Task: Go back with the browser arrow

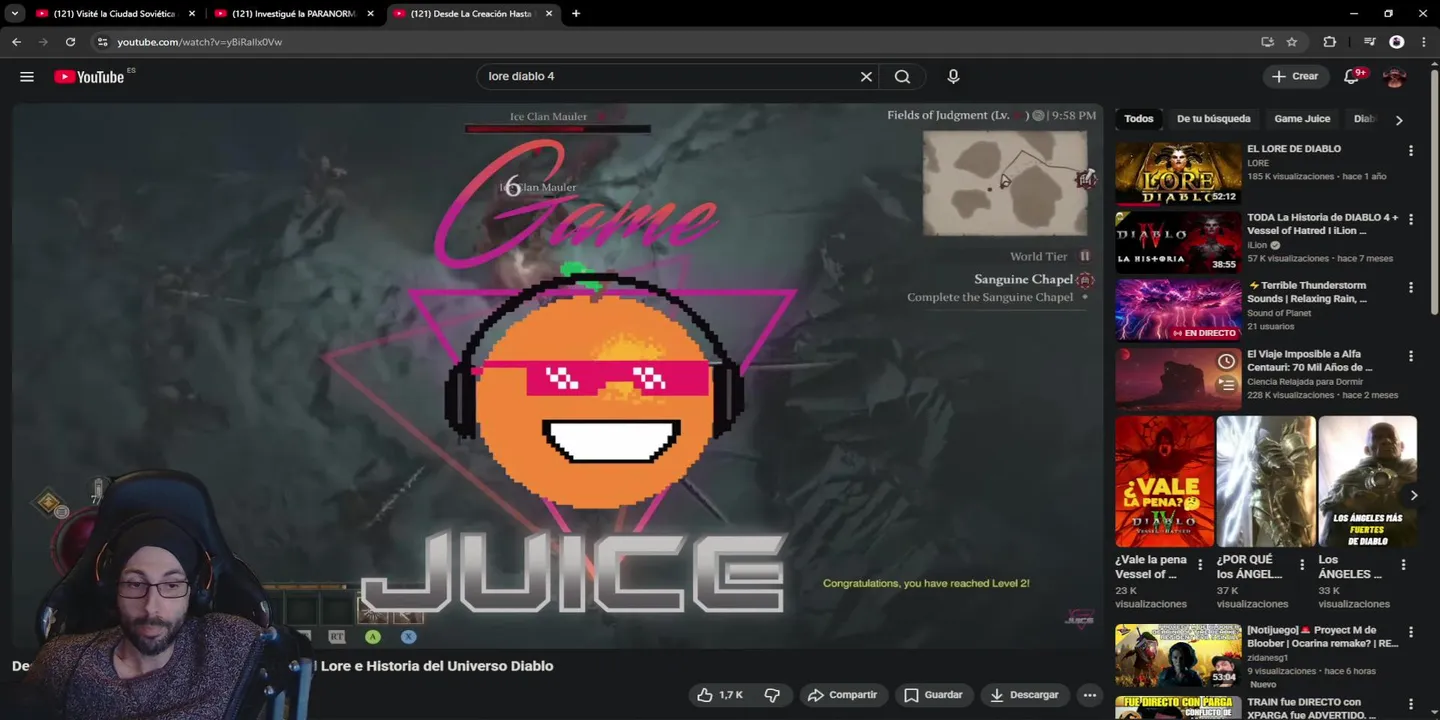Action: [x=16, y=42]
